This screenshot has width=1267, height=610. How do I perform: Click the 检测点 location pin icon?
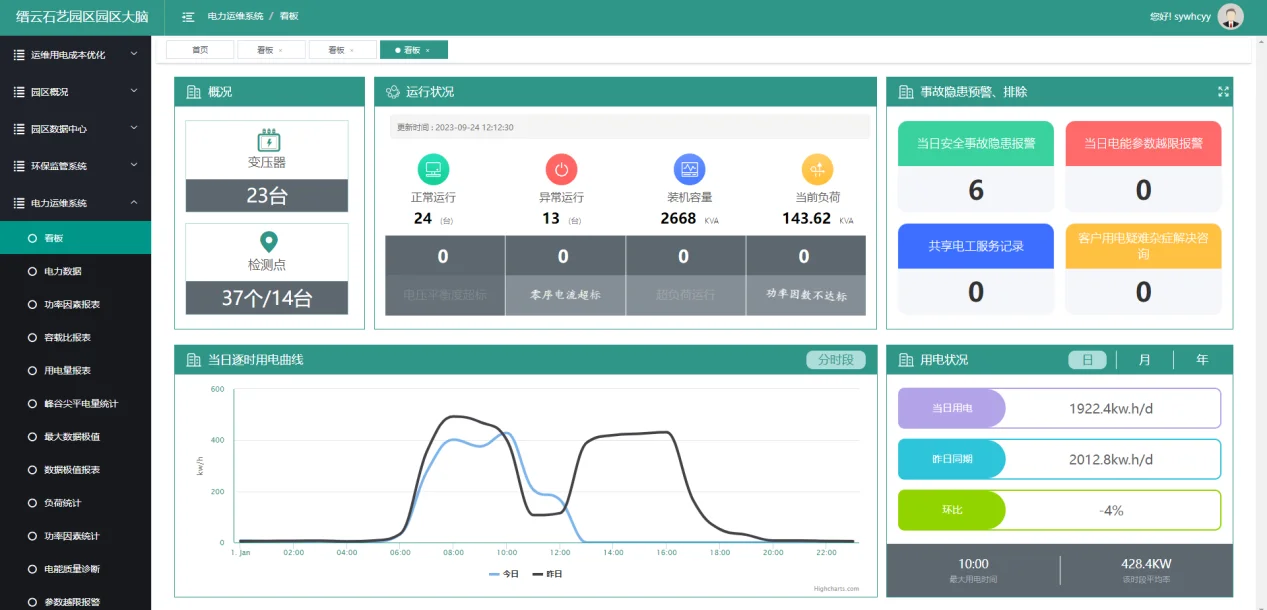coord(268,242)
